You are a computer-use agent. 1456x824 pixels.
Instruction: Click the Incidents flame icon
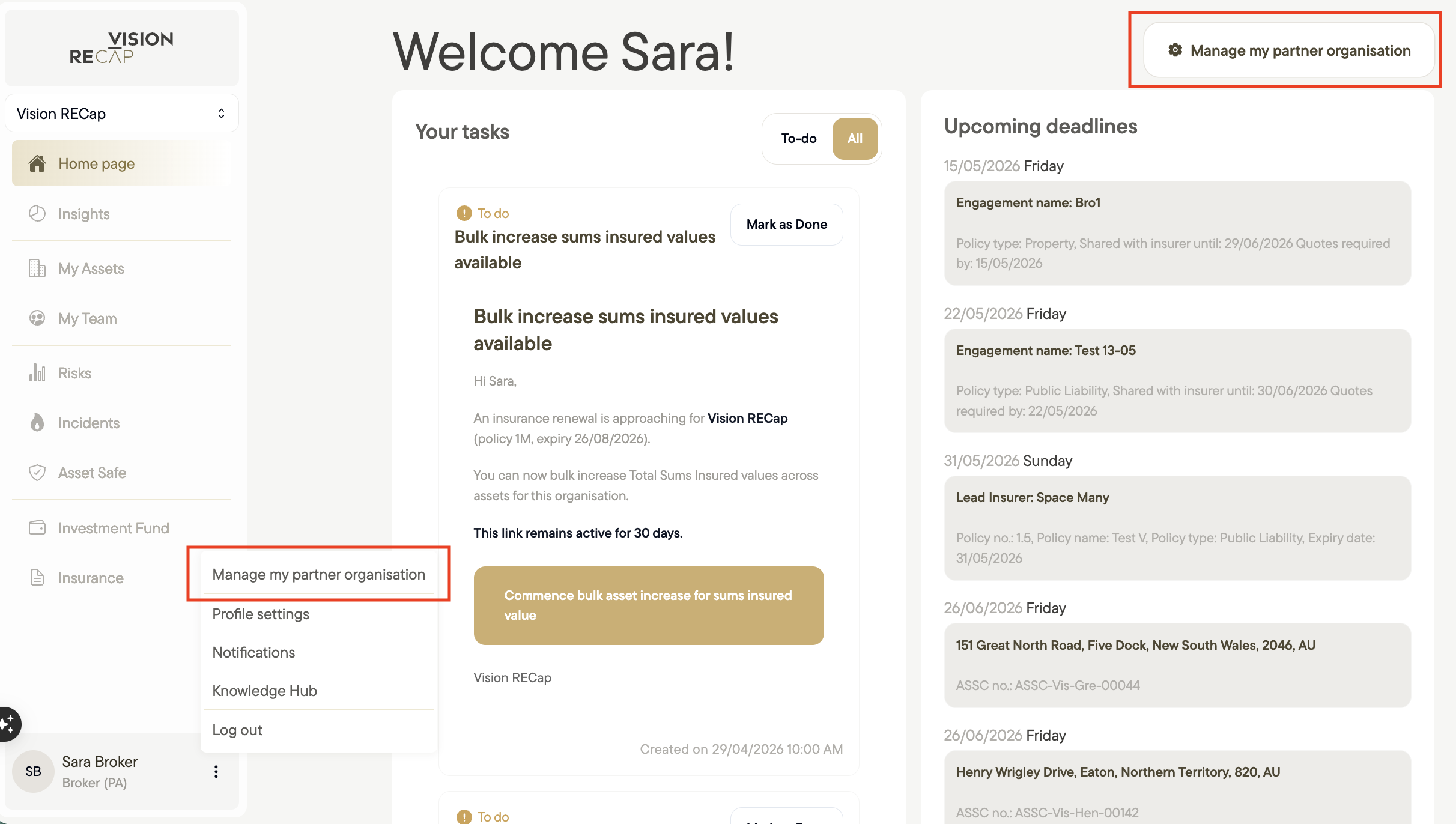click(x=37, y=423)
